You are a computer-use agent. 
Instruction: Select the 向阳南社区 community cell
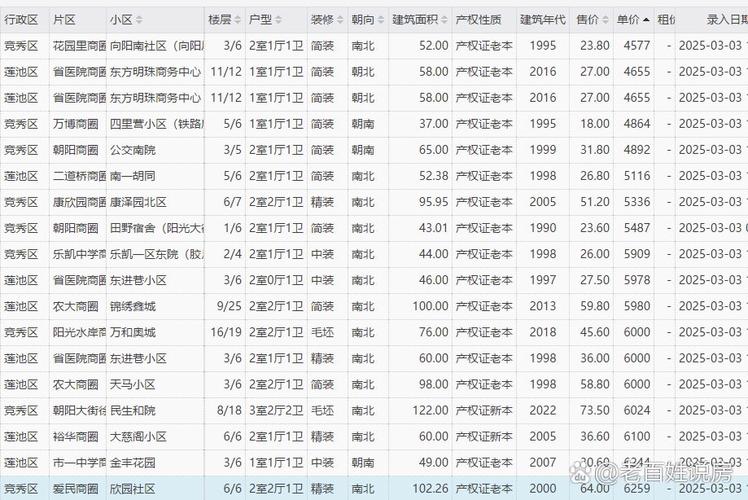tap(157, 46)
